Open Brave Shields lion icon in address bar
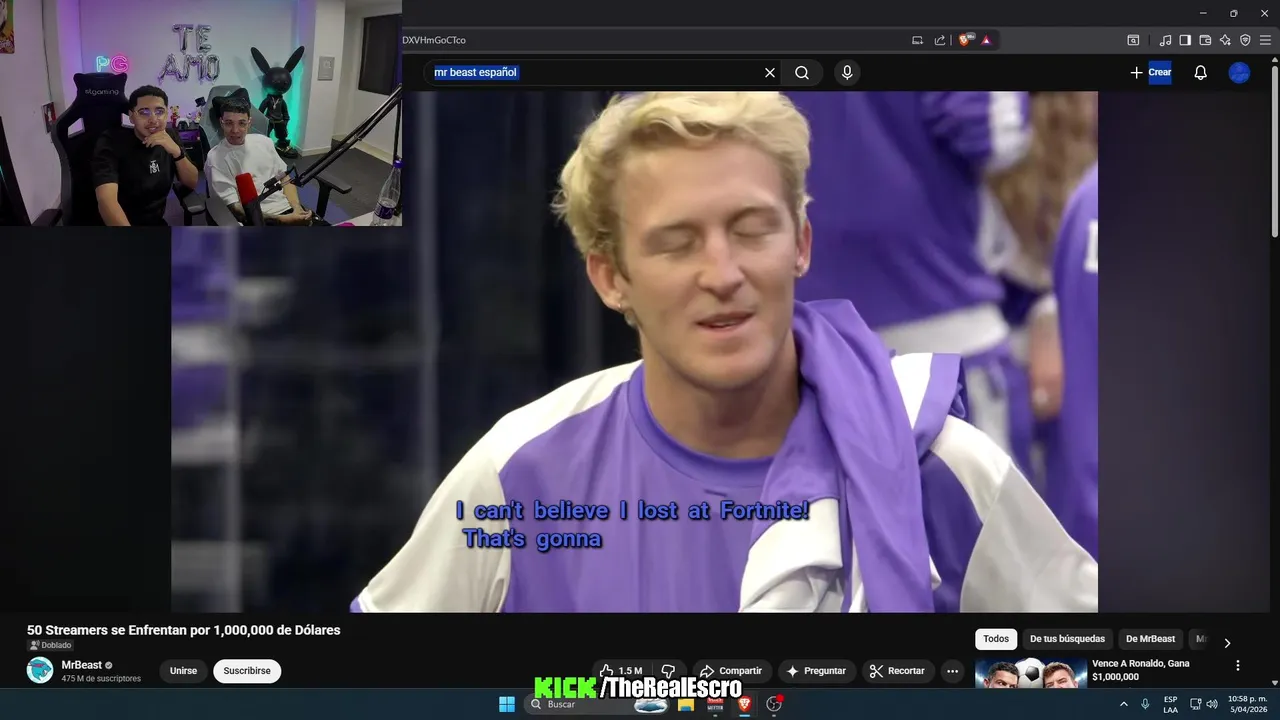1280x720 pixels. 965,40
